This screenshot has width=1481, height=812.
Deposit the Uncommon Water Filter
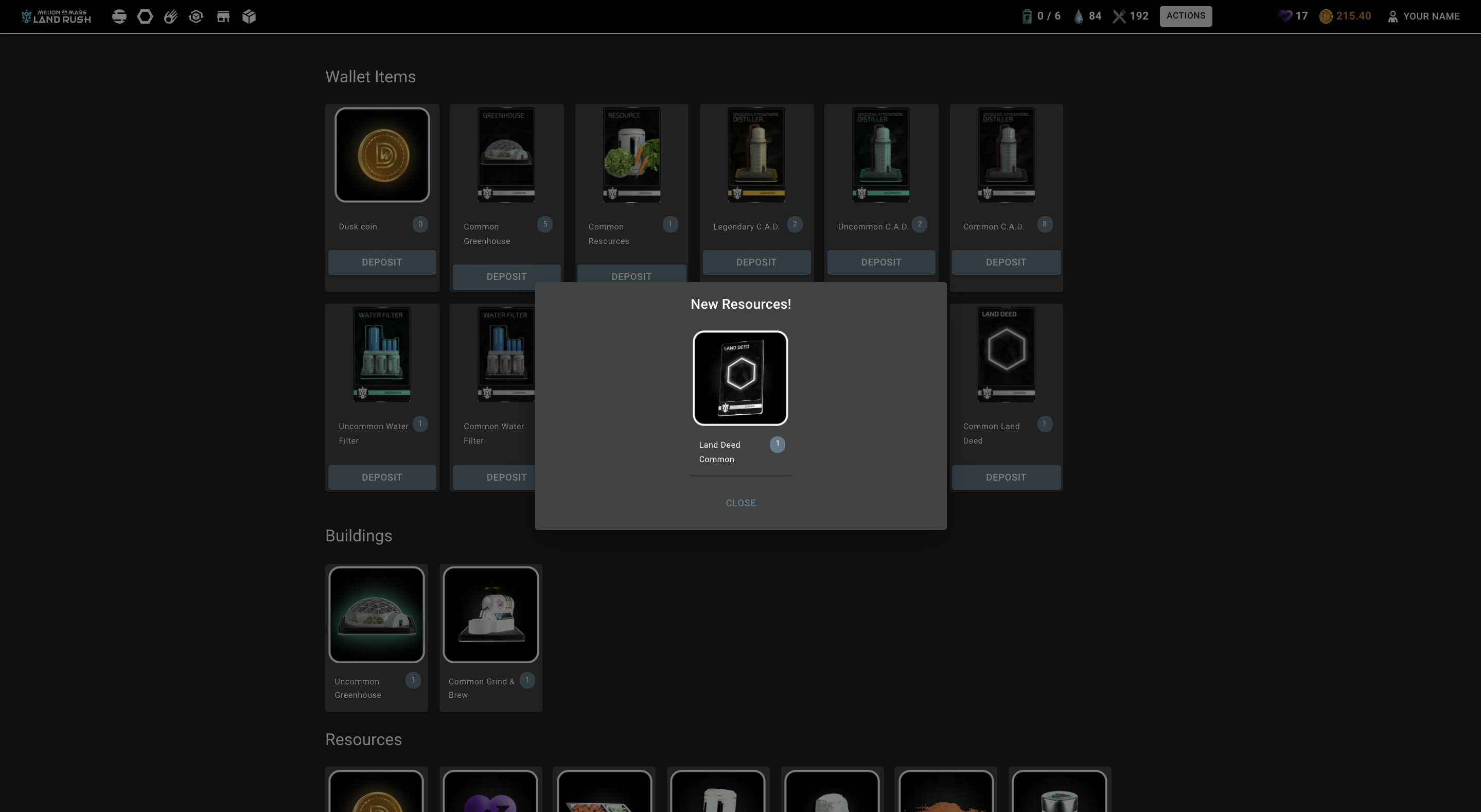tap(382, 478)
